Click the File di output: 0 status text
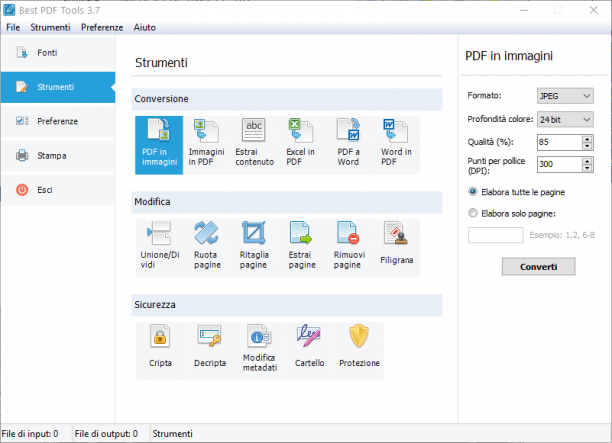The image size is (612, 443). 106,434
